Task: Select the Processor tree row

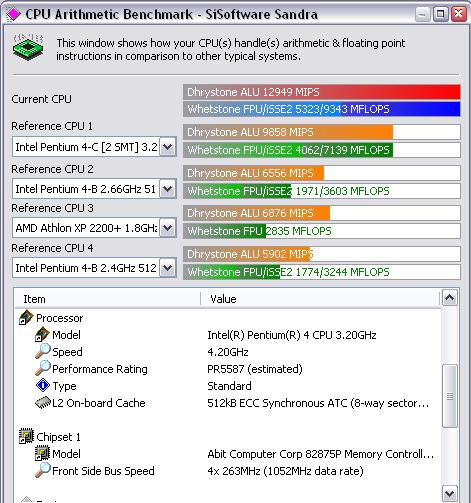Action: click(228, 318)
